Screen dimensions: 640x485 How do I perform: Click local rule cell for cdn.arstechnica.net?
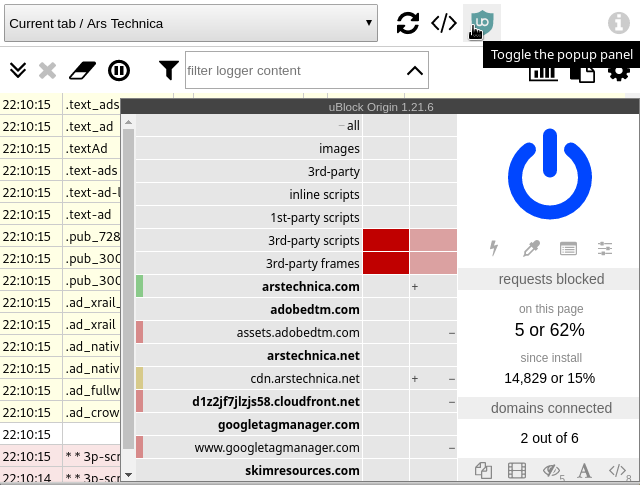433,378
